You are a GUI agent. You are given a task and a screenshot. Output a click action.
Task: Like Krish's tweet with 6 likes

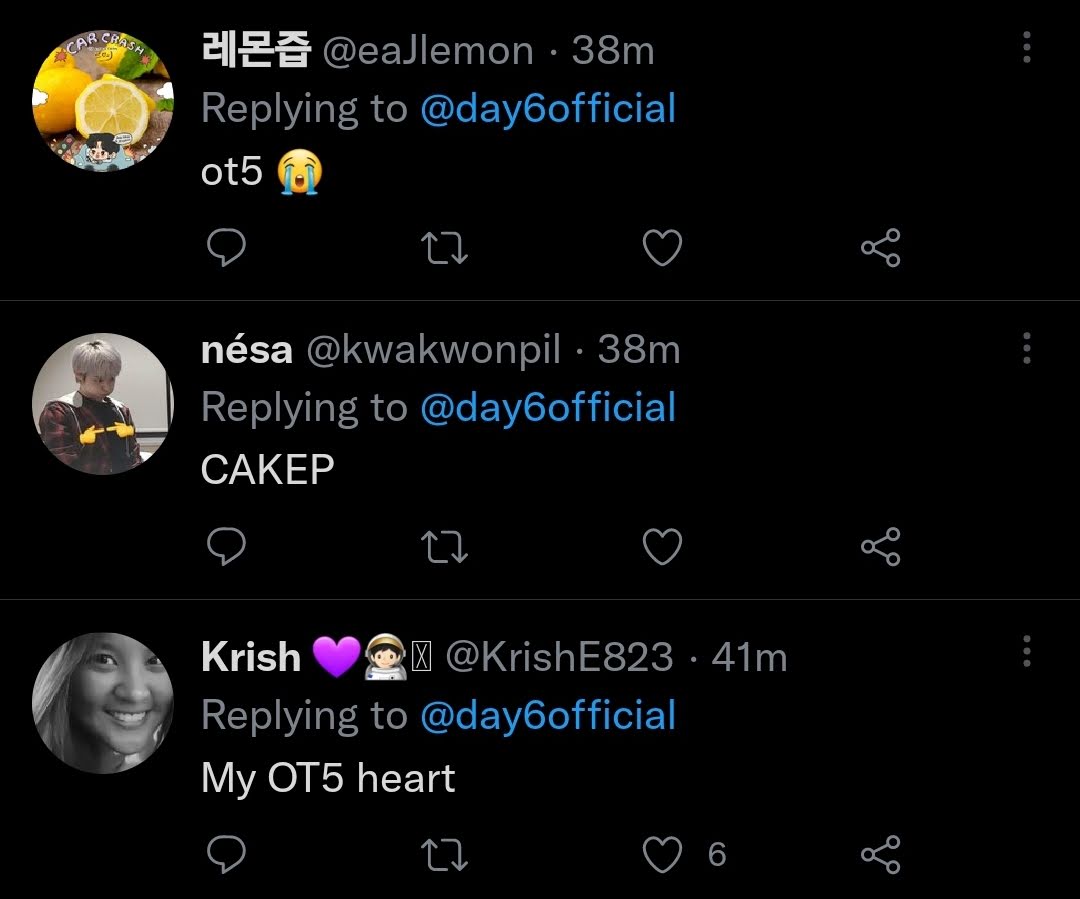(662, 855)
